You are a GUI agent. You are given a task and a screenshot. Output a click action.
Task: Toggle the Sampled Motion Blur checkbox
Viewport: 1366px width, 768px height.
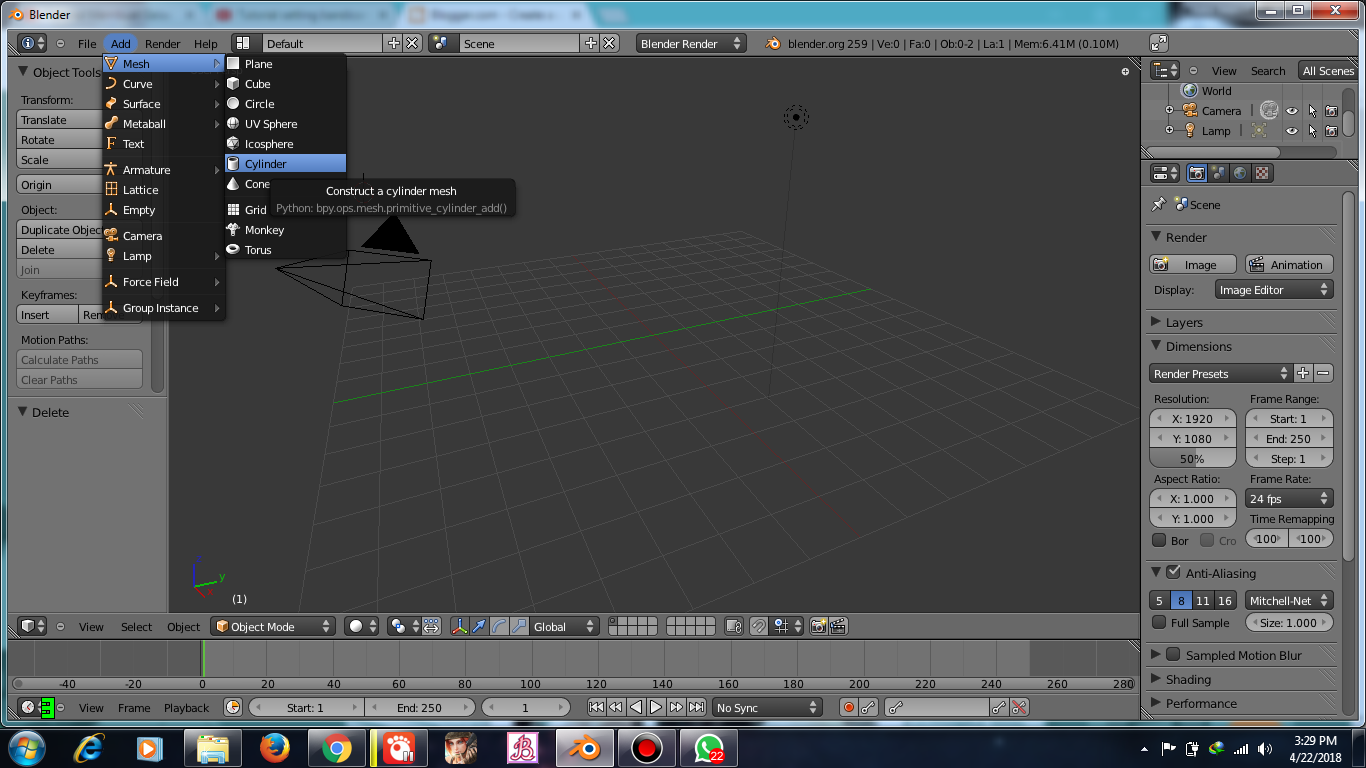pyautogui.click(x=1173, y=655)
